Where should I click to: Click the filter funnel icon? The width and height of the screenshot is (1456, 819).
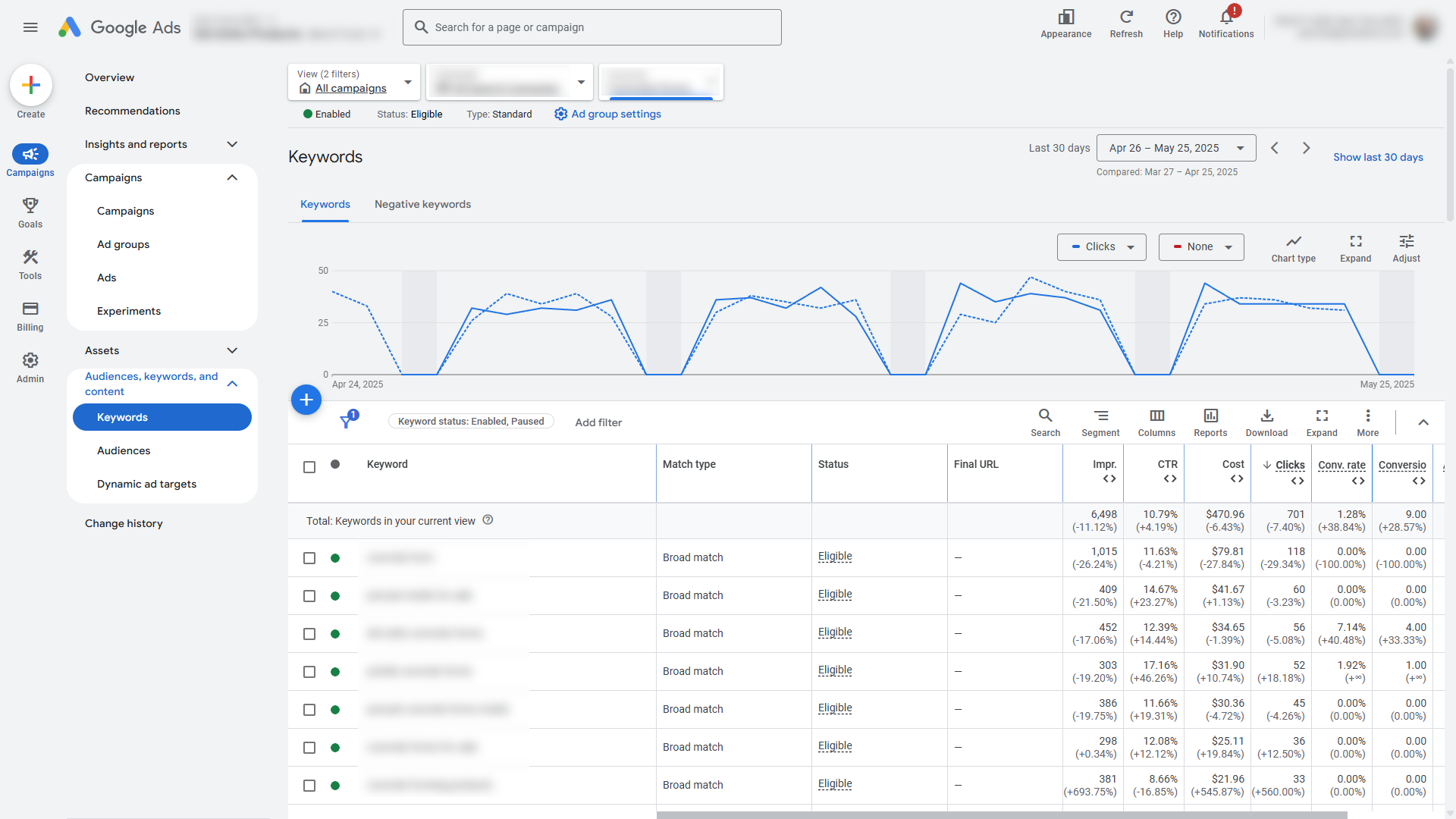click(x=347, y=422)
